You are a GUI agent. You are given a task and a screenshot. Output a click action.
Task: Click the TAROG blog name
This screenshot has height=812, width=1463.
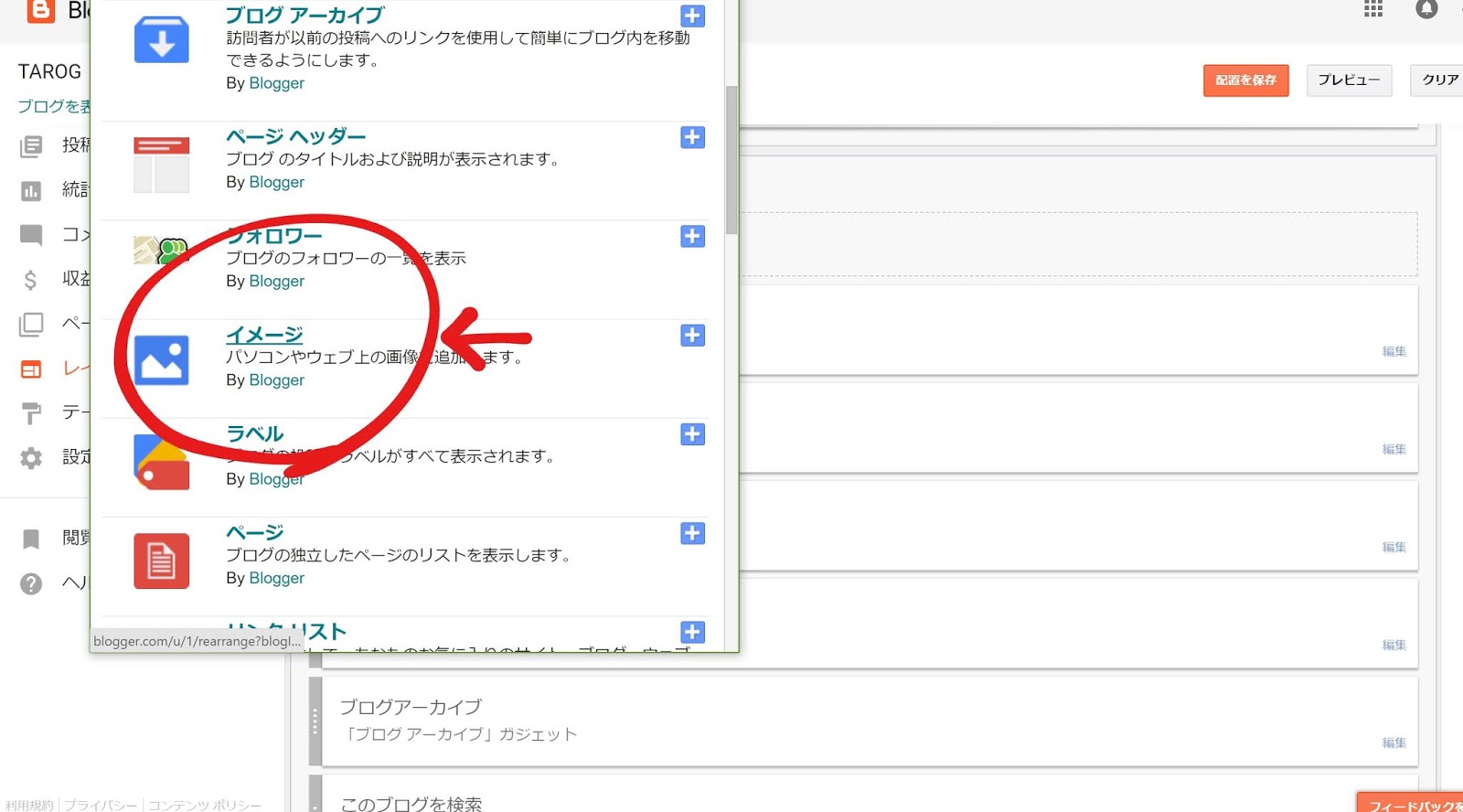[x=49, y=71]
